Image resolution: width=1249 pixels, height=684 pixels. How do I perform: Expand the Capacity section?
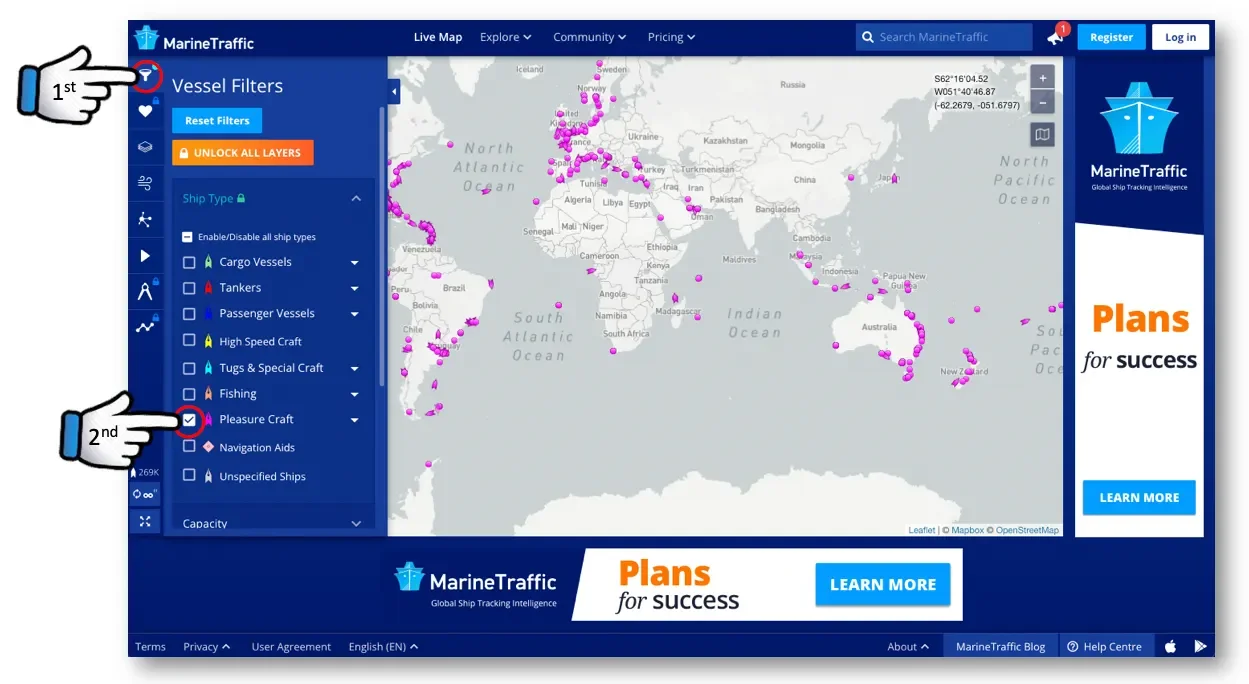coord(273,522)
